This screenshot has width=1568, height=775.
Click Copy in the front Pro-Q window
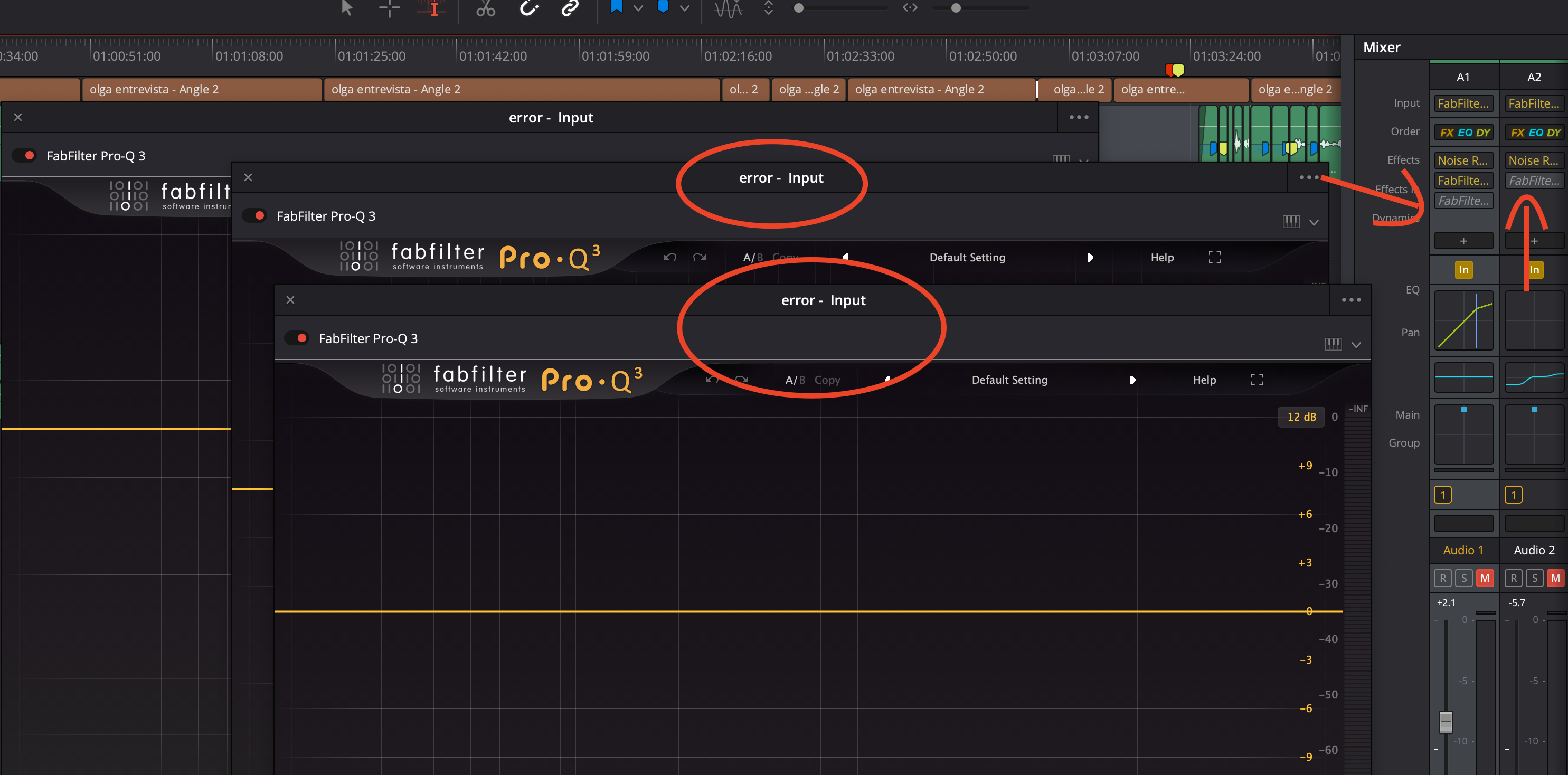tap(827, 380)
